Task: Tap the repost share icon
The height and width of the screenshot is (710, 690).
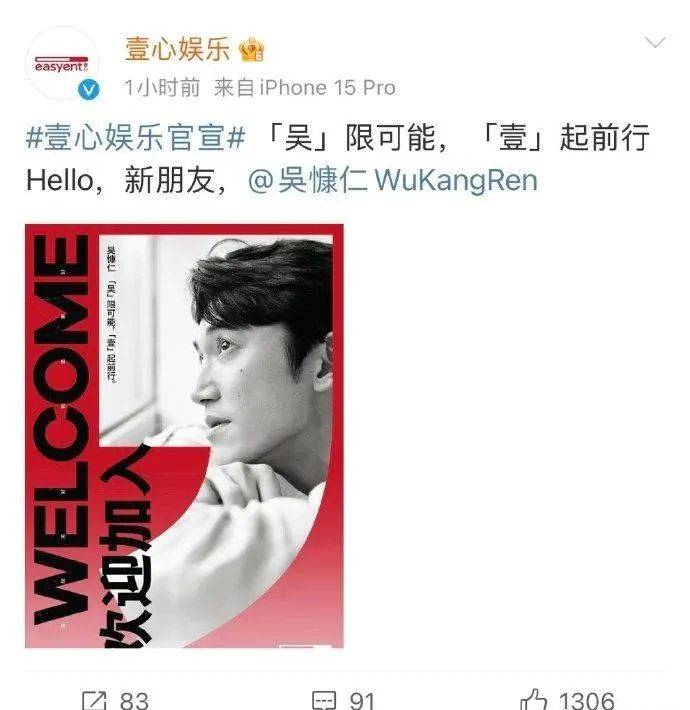Action: click(x=94, y=700)
